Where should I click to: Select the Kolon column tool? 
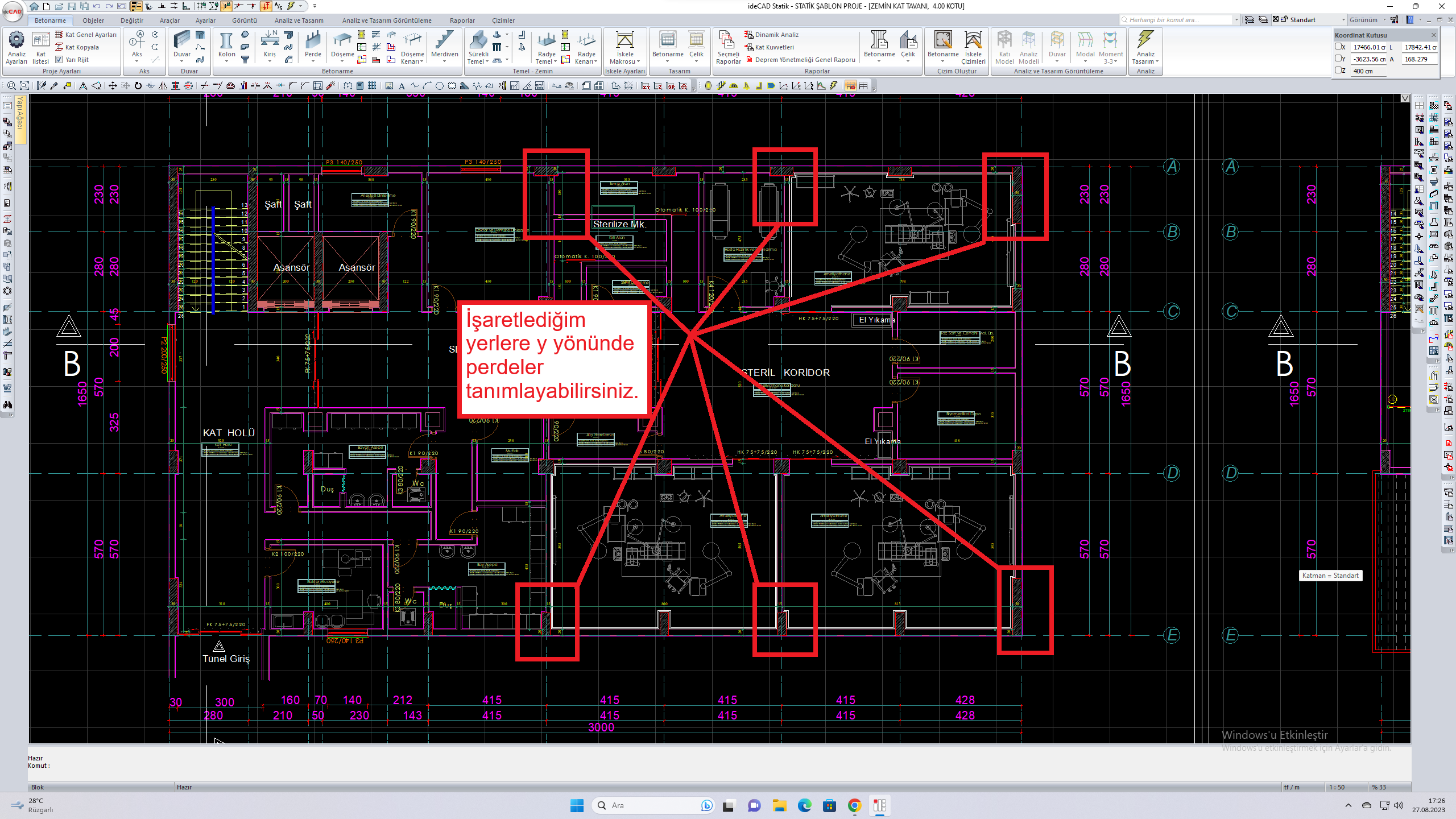[226, 45]
